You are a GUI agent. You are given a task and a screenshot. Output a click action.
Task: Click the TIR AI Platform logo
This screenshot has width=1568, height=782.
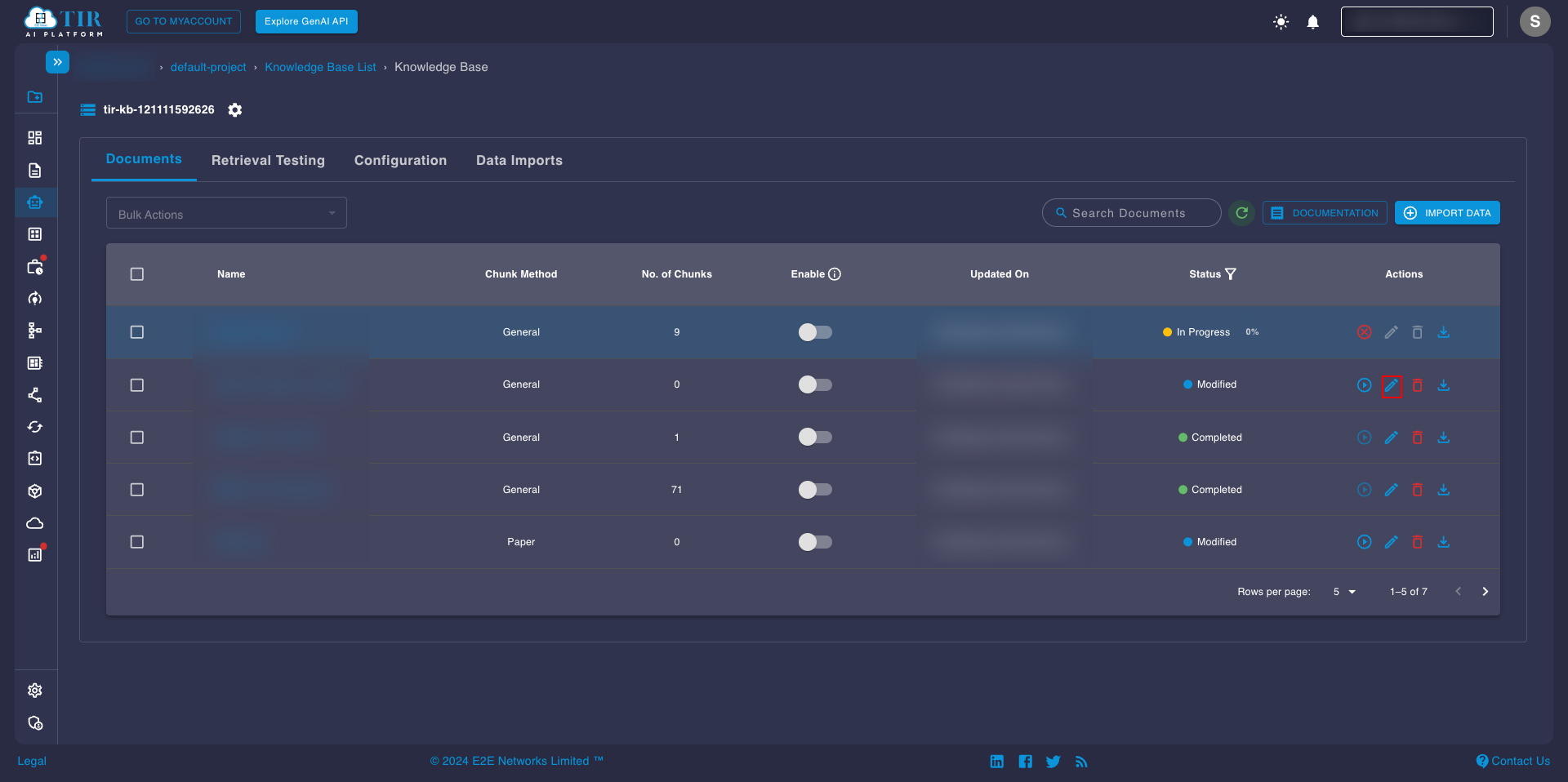coord(64,22)
